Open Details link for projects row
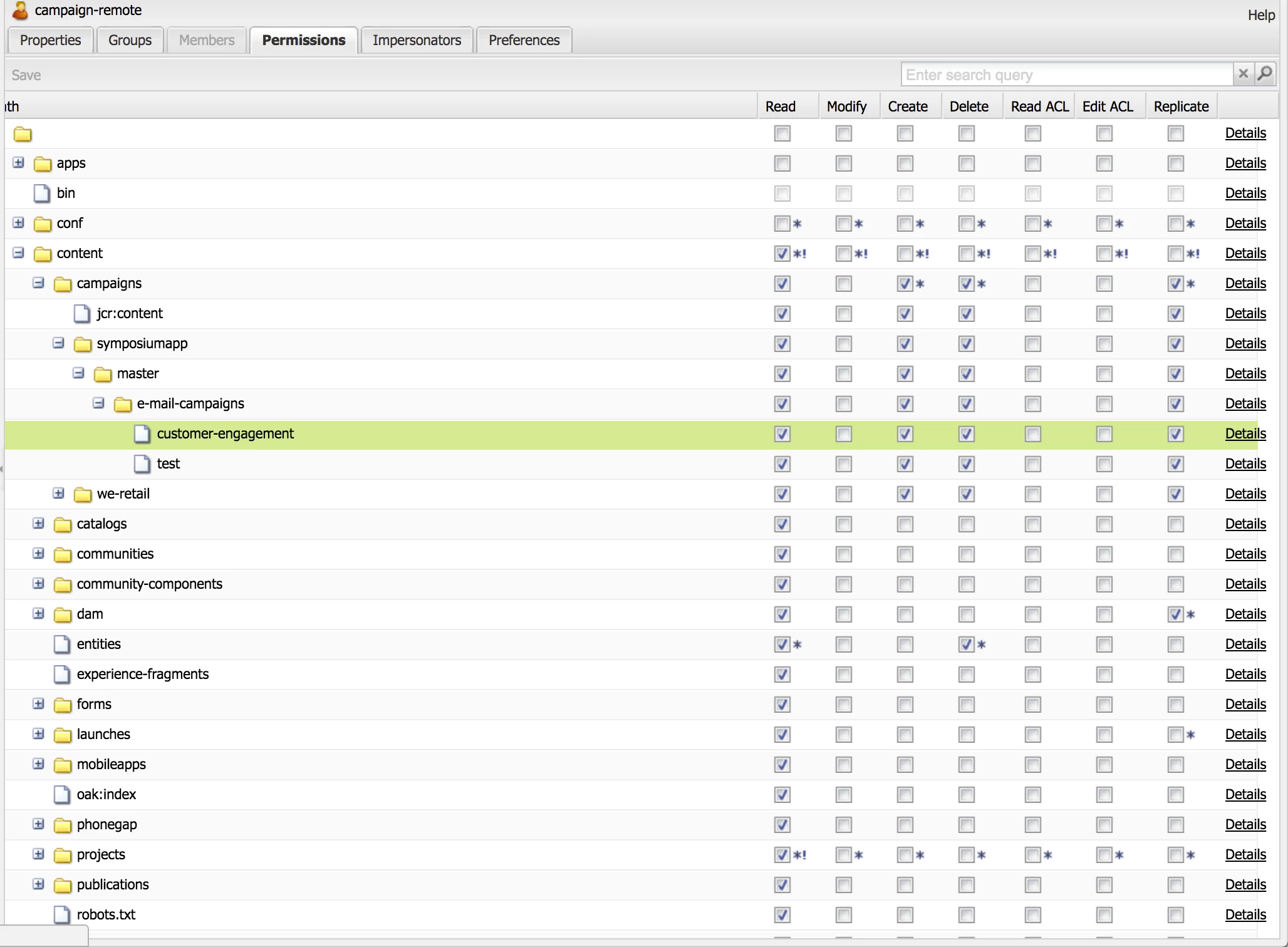 [x=1245, y=855]
